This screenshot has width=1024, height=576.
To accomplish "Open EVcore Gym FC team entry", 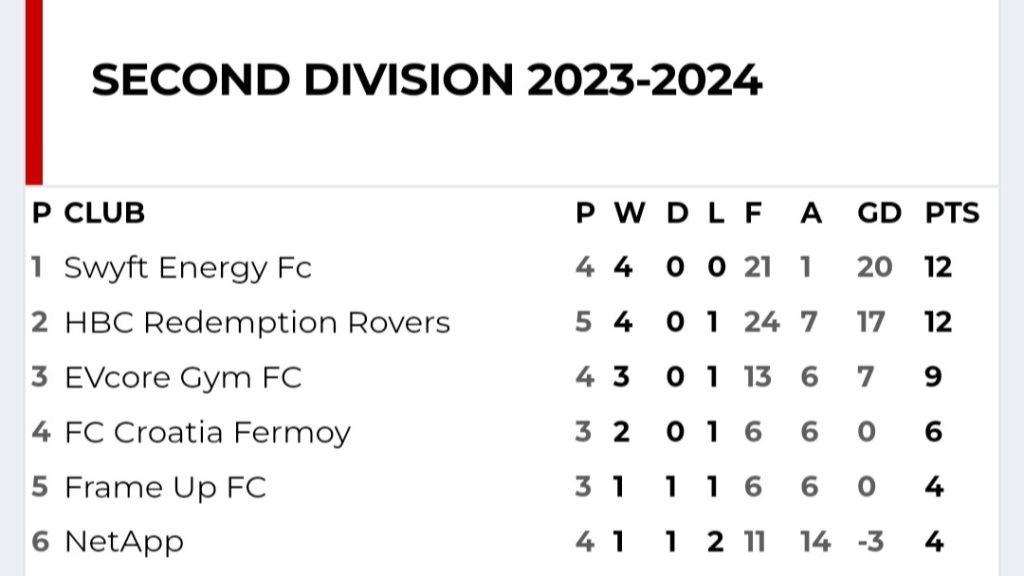I will (x=183, y=378).
